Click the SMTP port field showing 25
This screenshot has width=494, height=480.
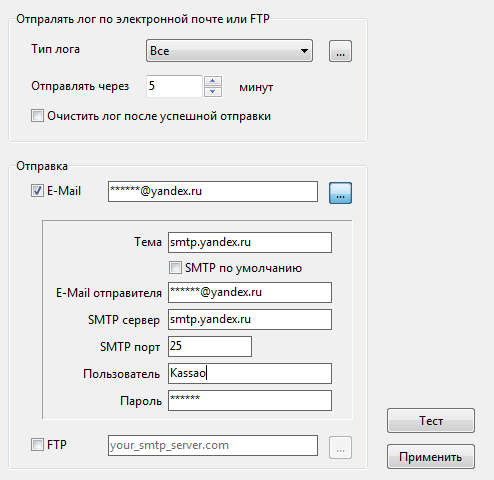click(x=210, y=346)
